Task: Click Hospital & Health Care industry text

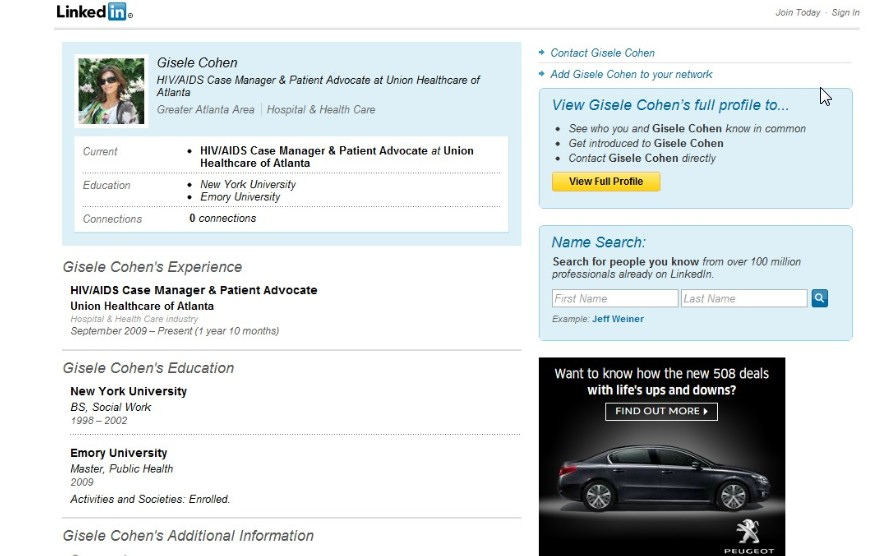Action: click(321, 110)
